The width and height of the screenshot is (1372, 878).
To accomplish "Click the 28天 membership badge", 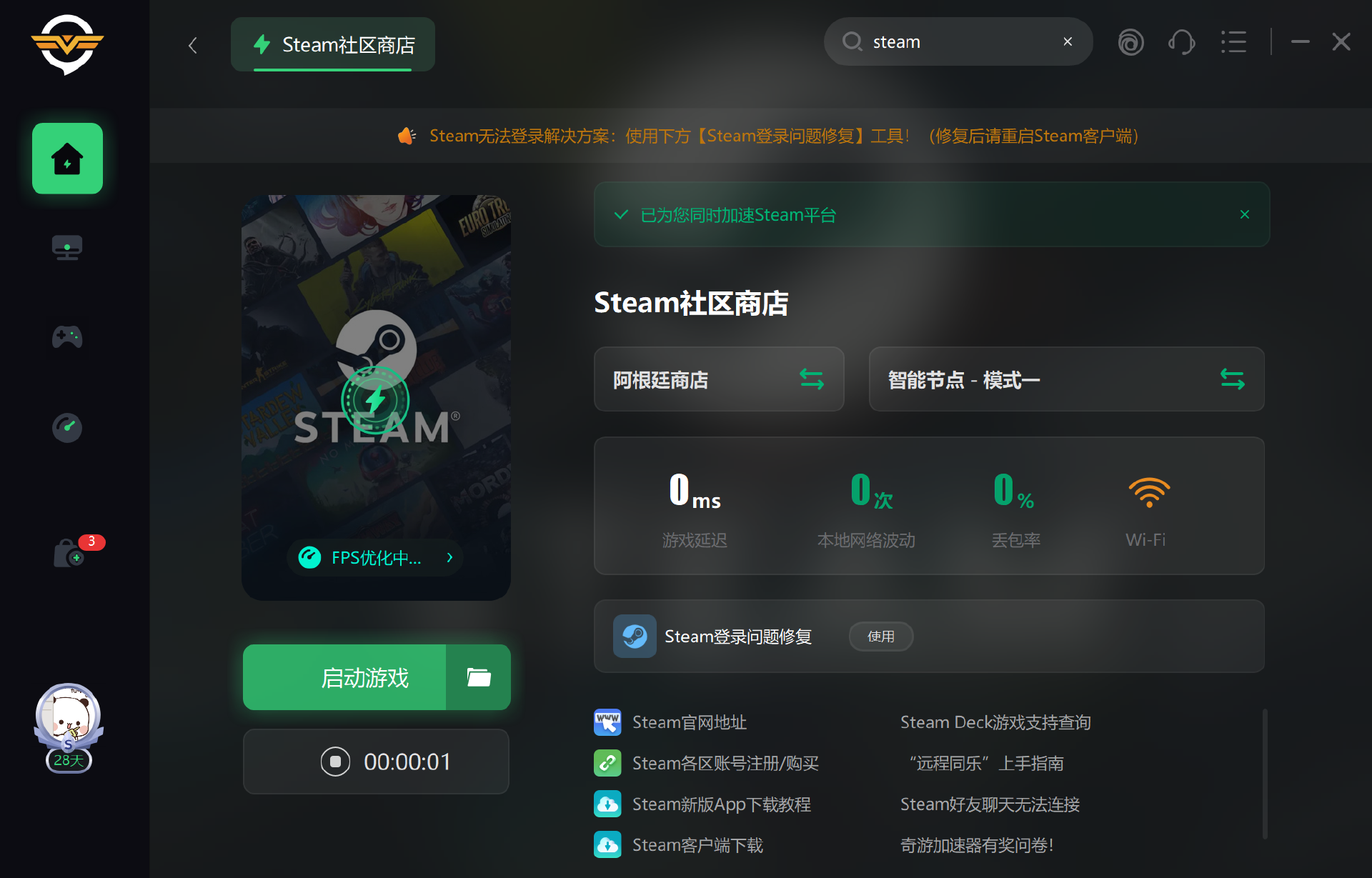I will coord(69,760).
